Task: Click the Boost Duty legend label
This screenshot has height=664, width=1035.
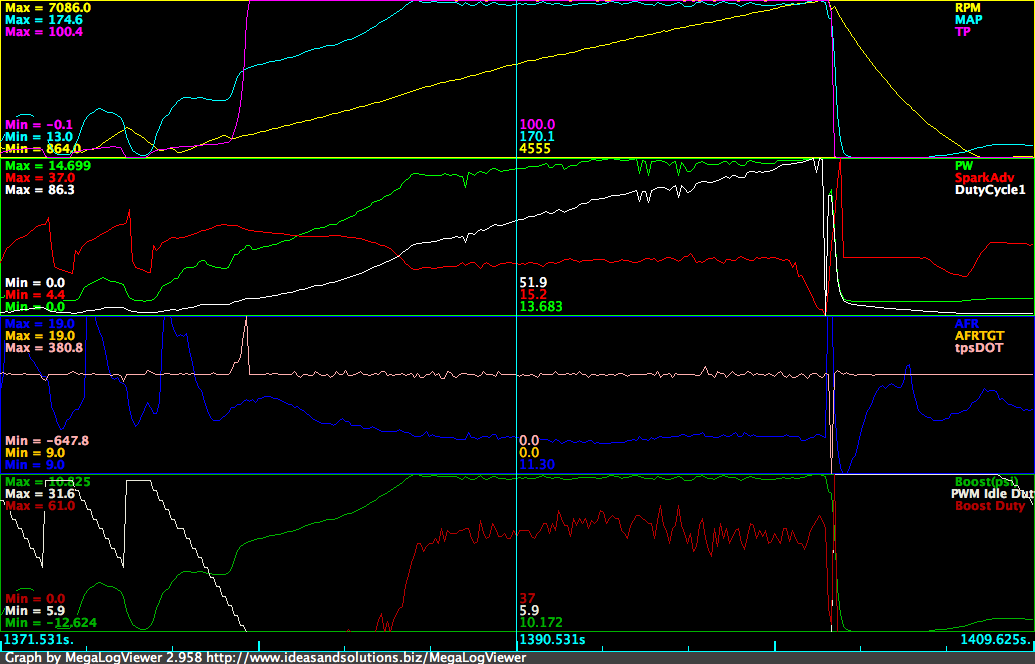Action: tap(989, 506)
